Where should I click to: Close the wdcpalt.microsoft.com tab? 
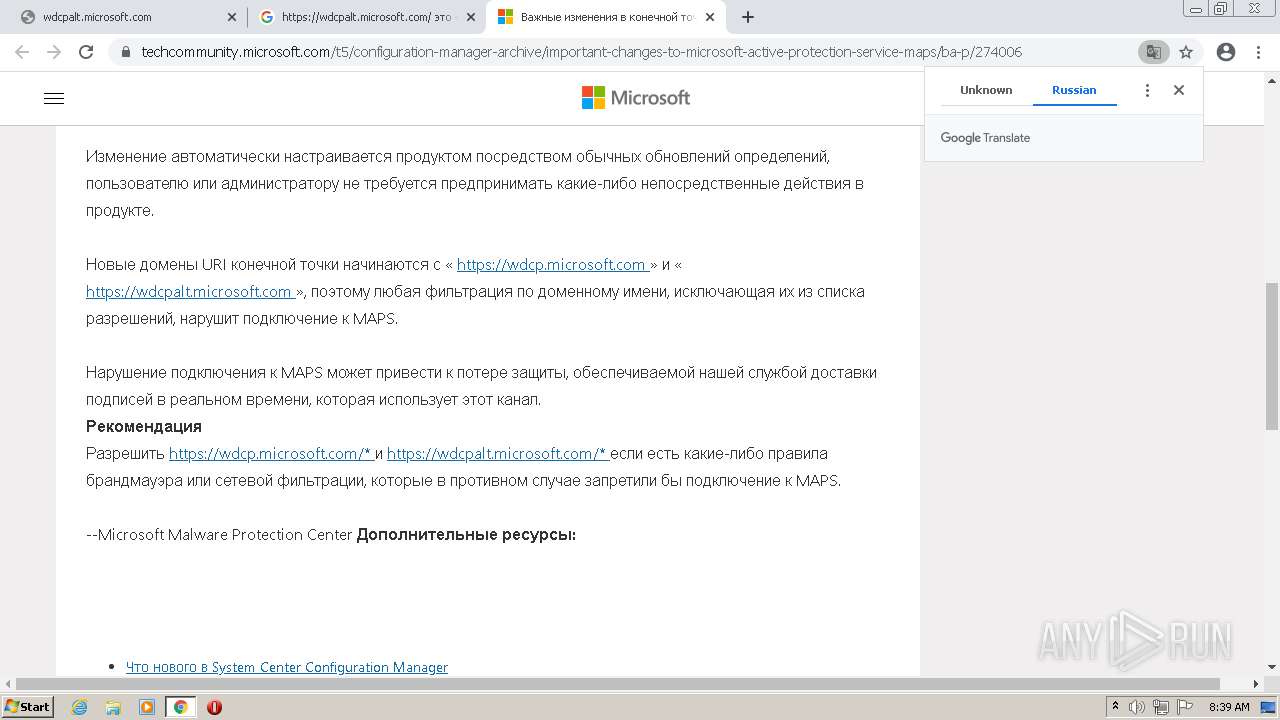tap(232, 17)
